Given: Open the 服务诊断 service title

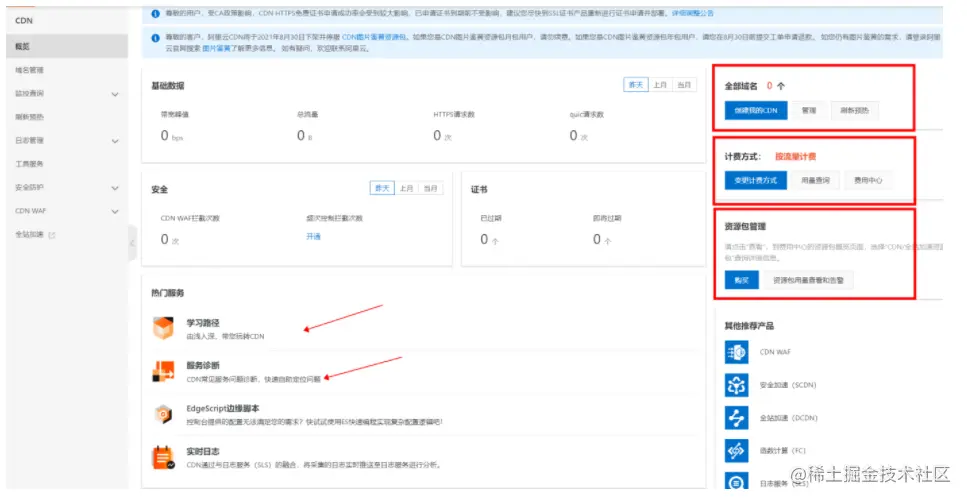Looking at the screenshot, I should click(x=203, y=365).
